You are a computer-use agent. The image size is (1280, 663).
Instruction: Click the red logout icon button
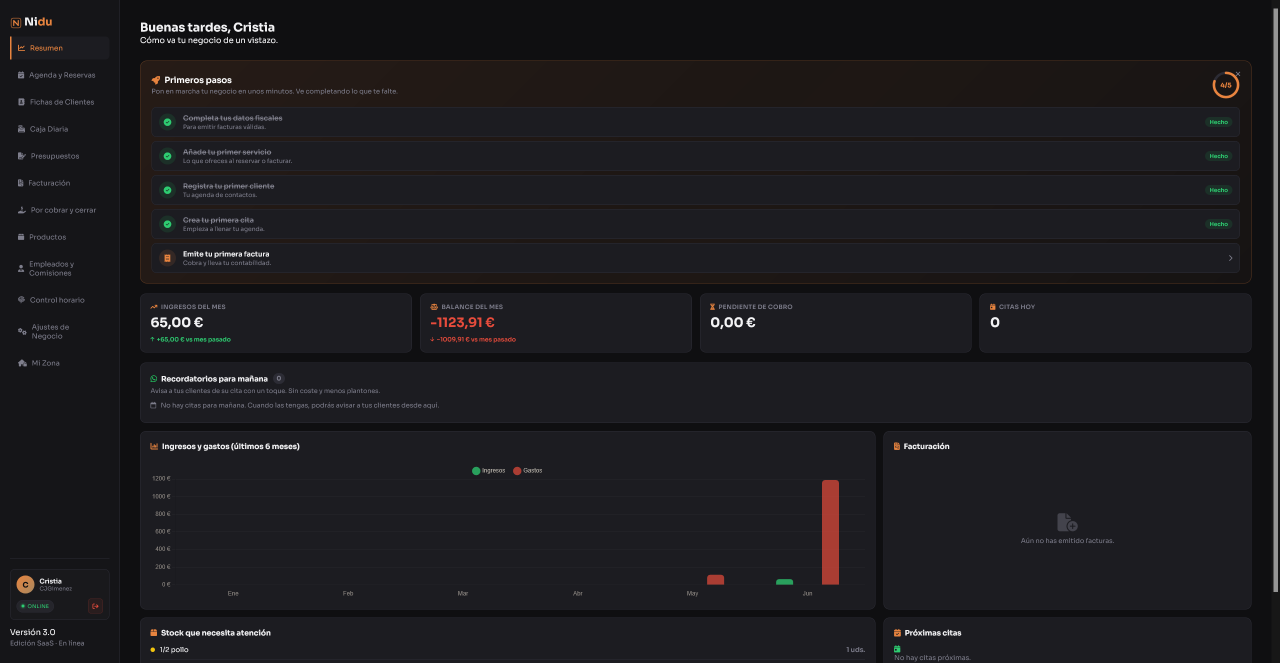coord(95,606)
